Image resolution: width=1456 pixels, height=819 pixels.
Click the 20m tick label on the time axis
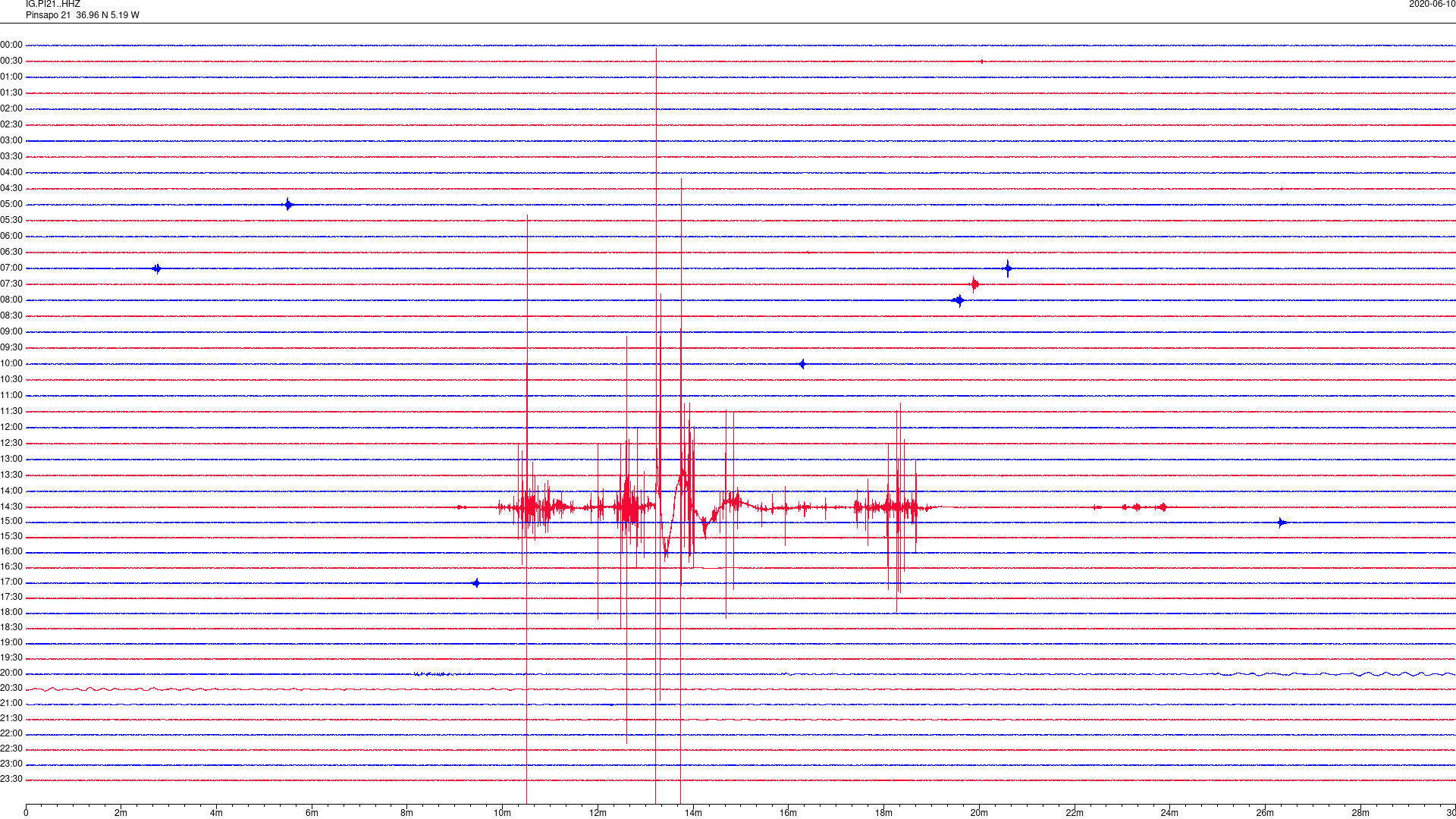[x=979, y=813]
